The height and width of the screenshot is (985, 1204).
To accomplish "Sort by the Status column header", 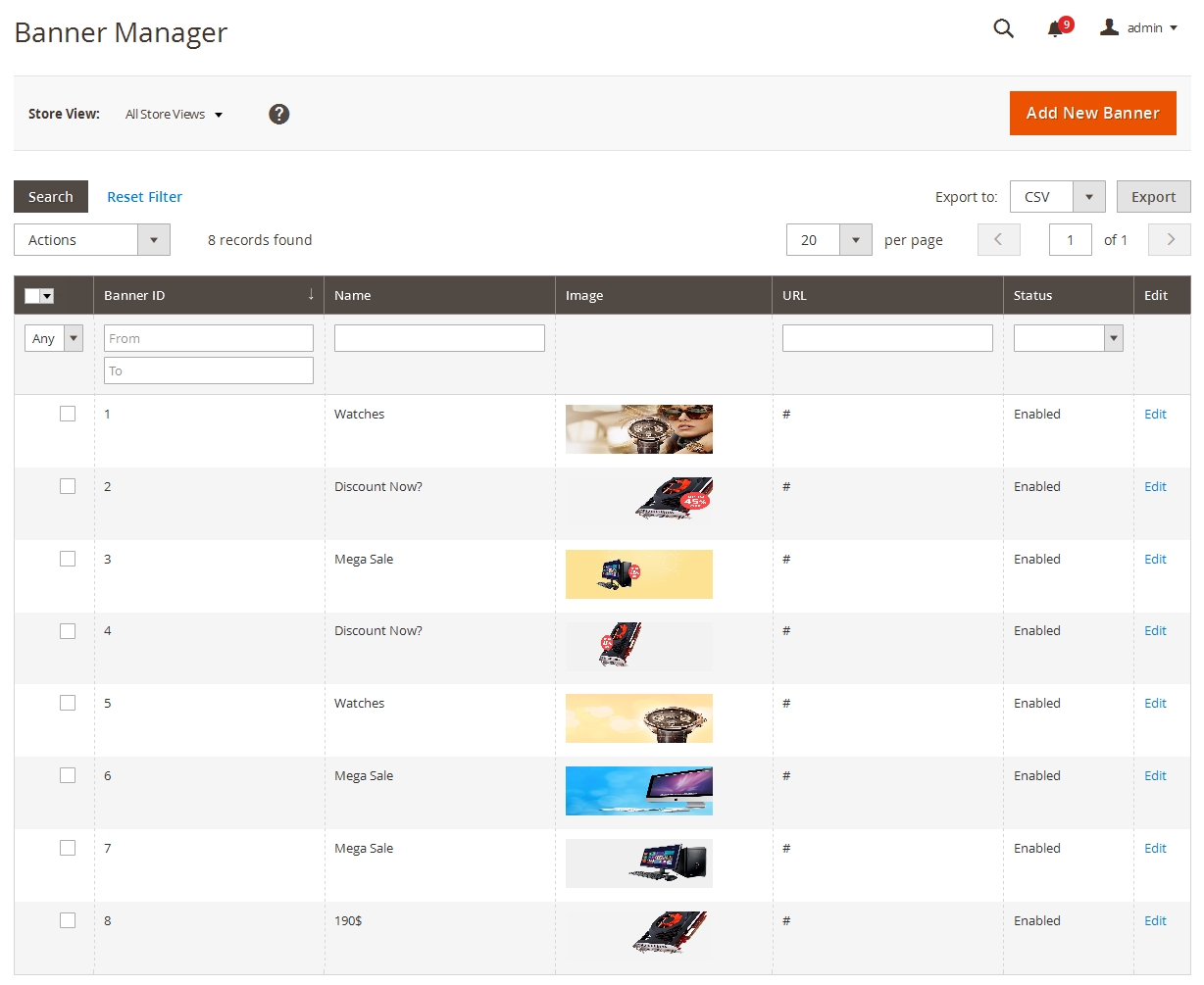I will coord(1032,295).
